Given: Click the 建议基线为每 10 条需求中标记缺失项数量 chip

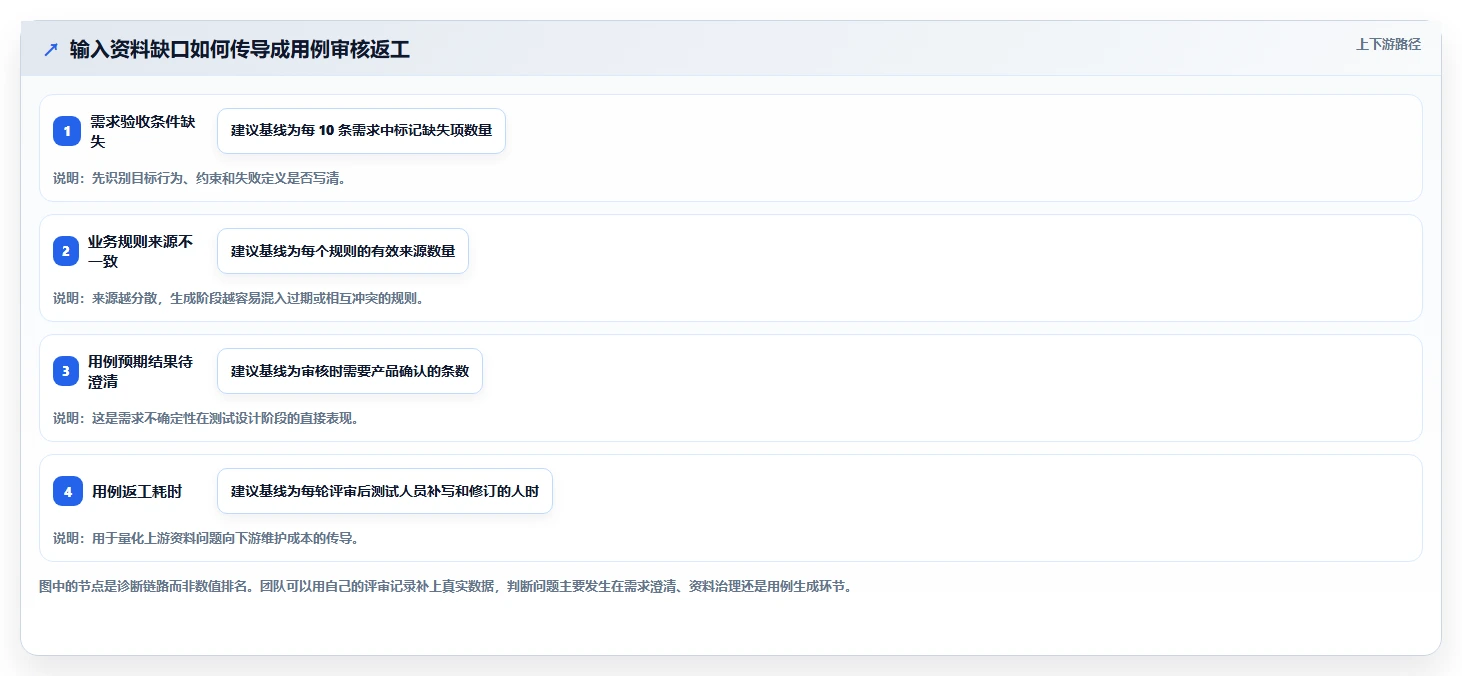Looking at the screenshot, I should [361, 131].
